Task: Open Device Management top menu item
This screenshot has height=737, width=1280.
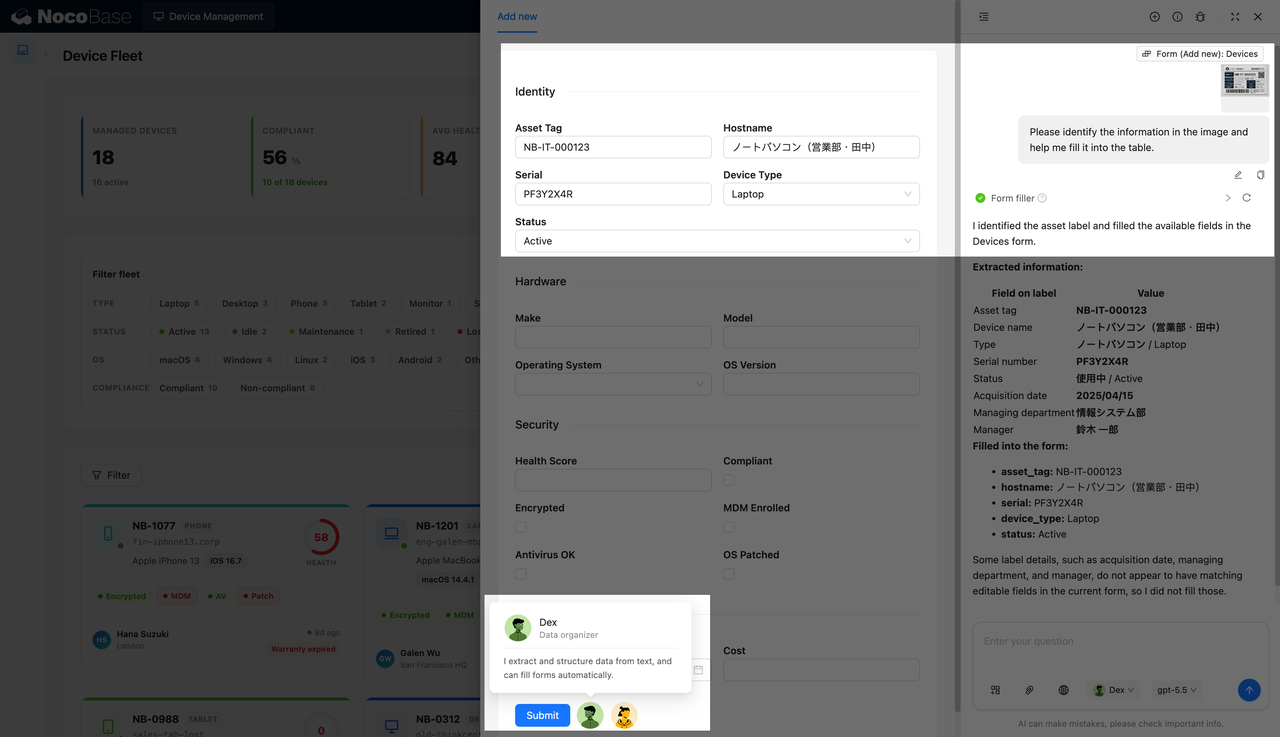Action: [208, 16]
